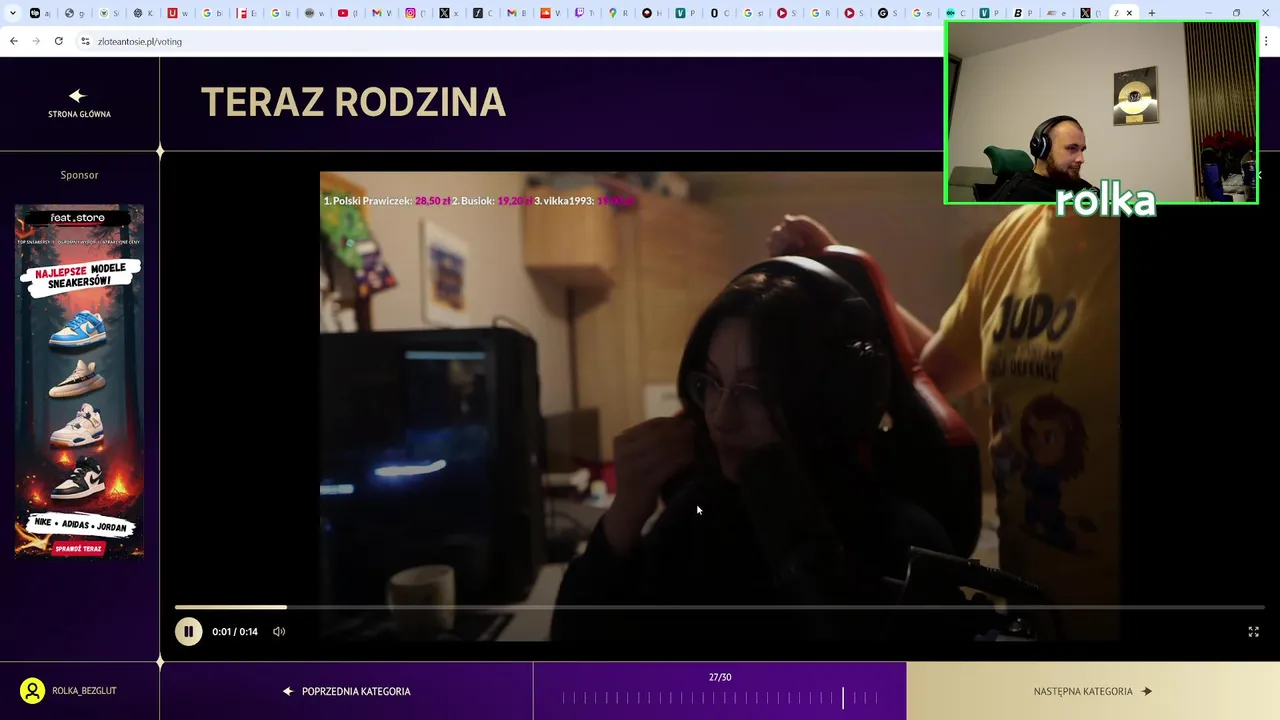
Task: Click the Następna Kategoria button
Action: pyautogui.click(x=1093, y=691)
